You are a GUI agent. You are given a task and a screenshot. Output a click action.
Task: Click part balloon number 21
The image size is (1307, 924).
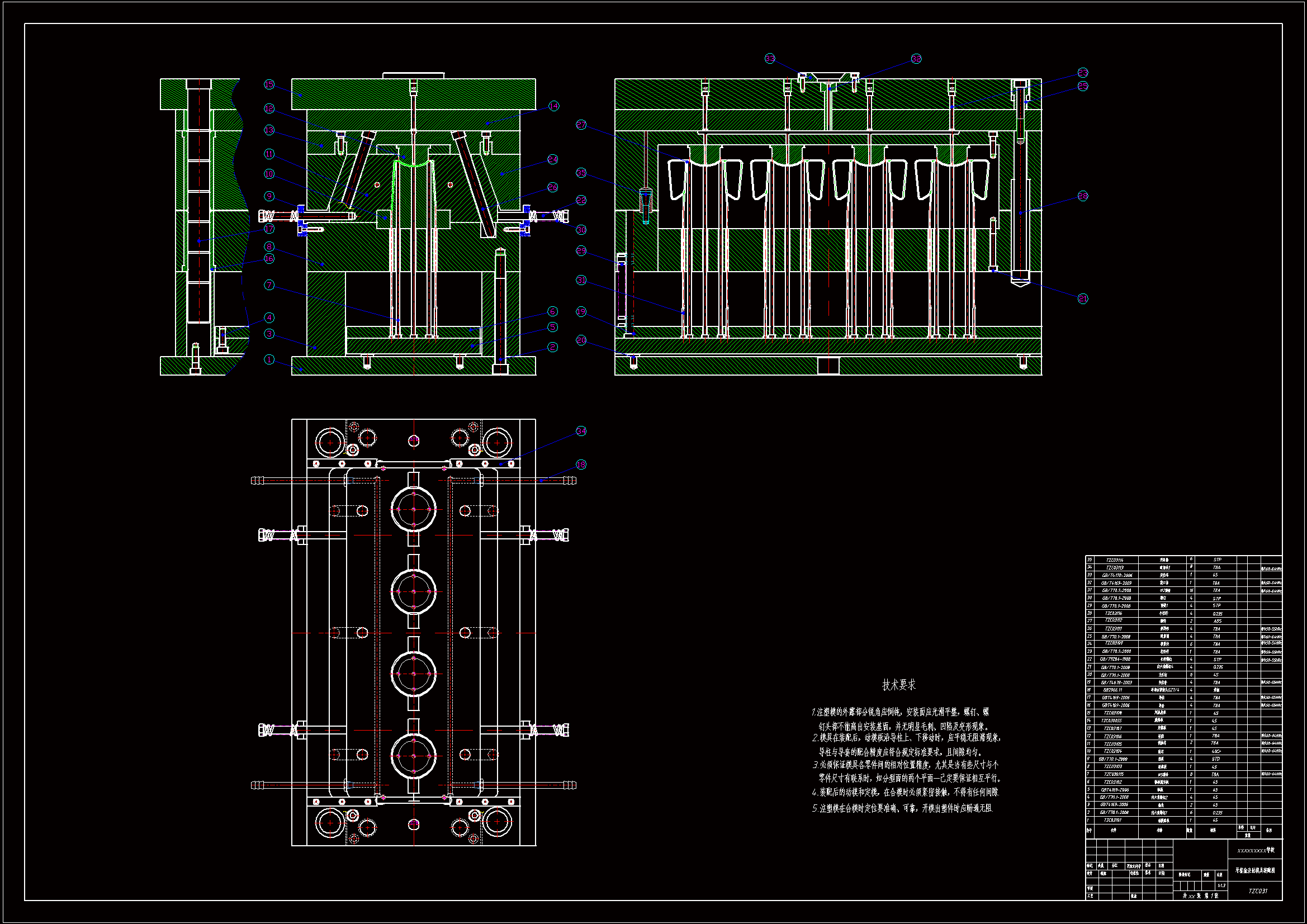click(1082, 298)
